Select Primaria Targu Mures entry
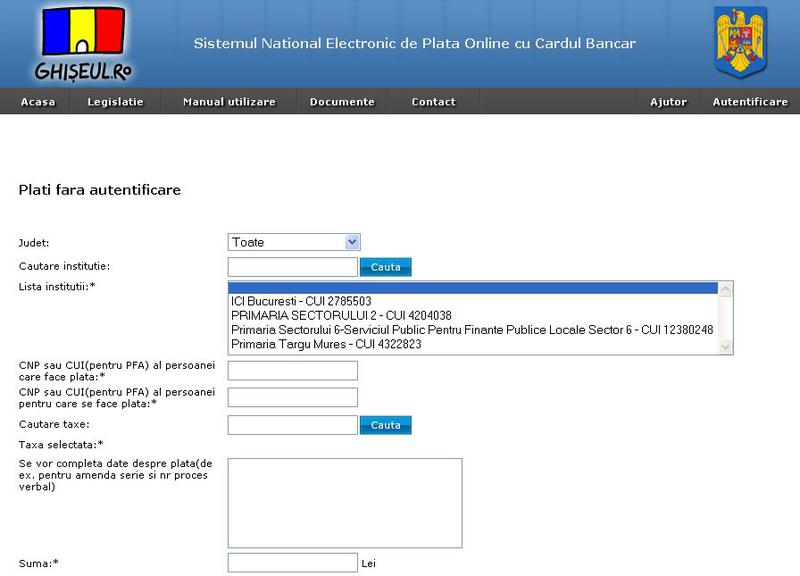 (326, 344)
